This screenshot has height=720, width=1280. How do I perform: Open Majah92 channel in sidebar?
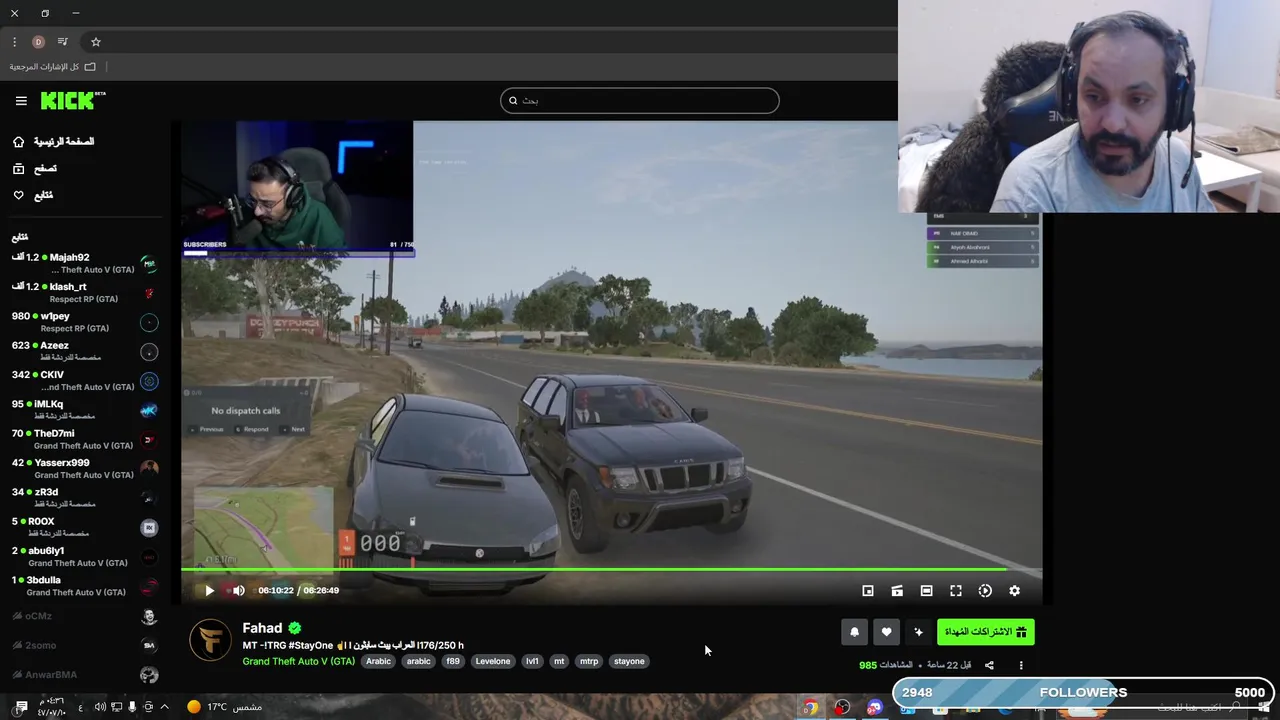point(83,263)
